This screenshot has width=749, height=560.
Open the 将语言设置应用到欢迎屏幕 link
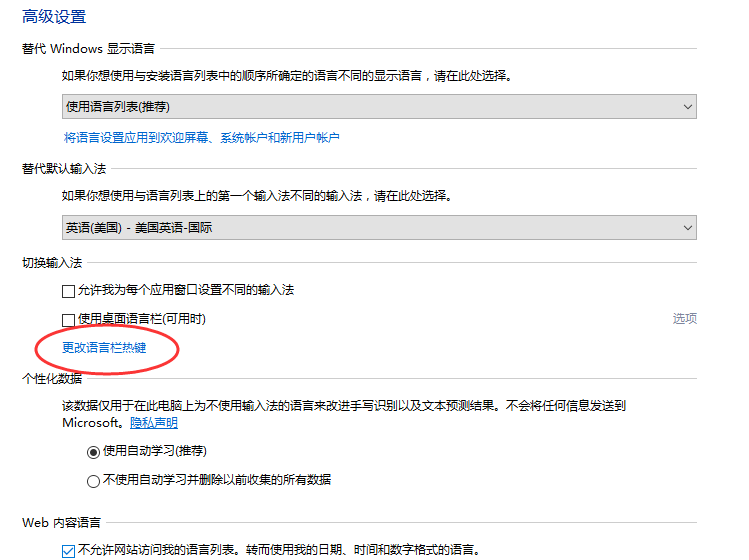click(201, 137)
